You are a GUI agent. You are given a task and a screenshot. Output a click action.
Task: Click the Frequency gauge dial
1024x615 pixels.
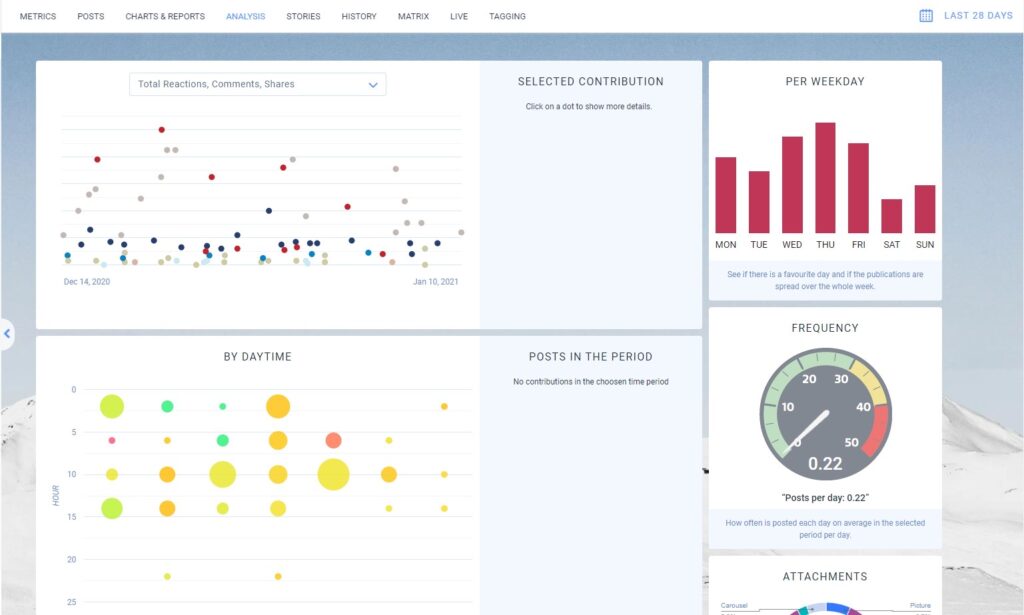(825, 415)
